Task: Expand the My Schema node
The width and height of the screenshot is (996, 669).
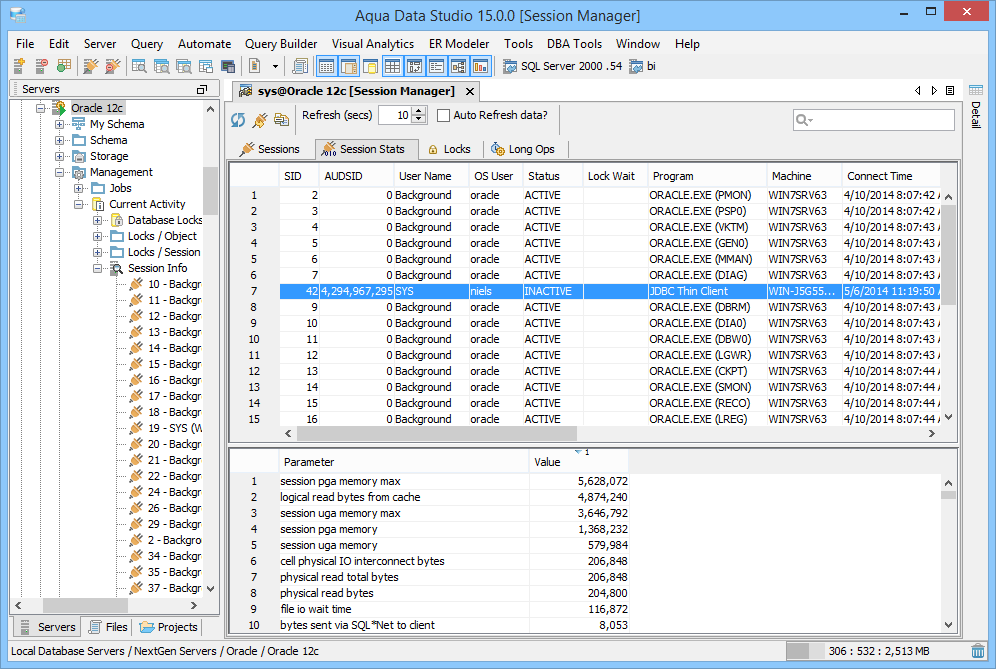Action: [x=59, y=124]
